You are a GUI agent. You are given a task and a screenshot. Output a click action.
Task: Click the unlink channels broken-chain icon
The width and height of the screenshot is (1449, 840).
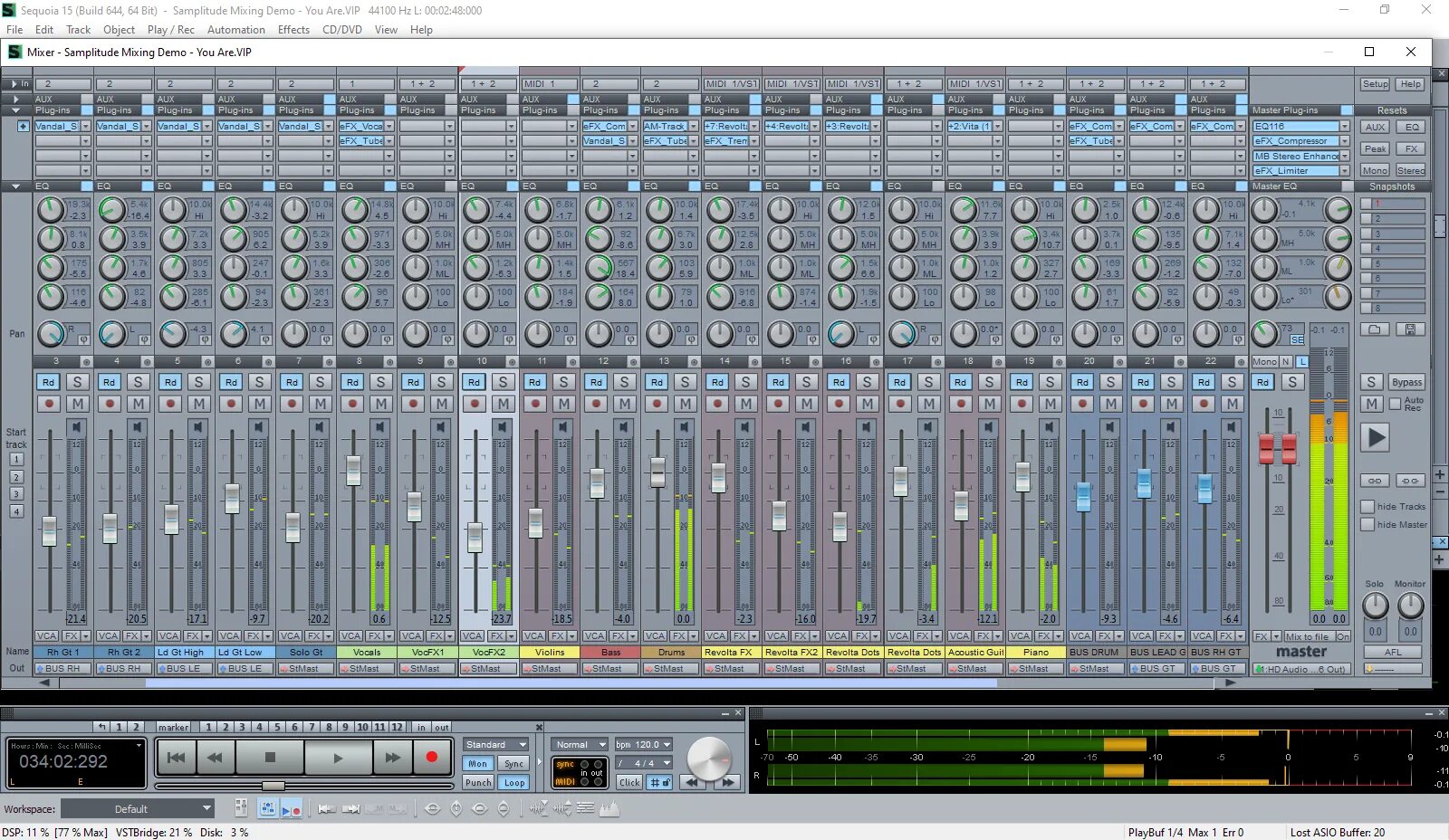tap(1410, 481)
